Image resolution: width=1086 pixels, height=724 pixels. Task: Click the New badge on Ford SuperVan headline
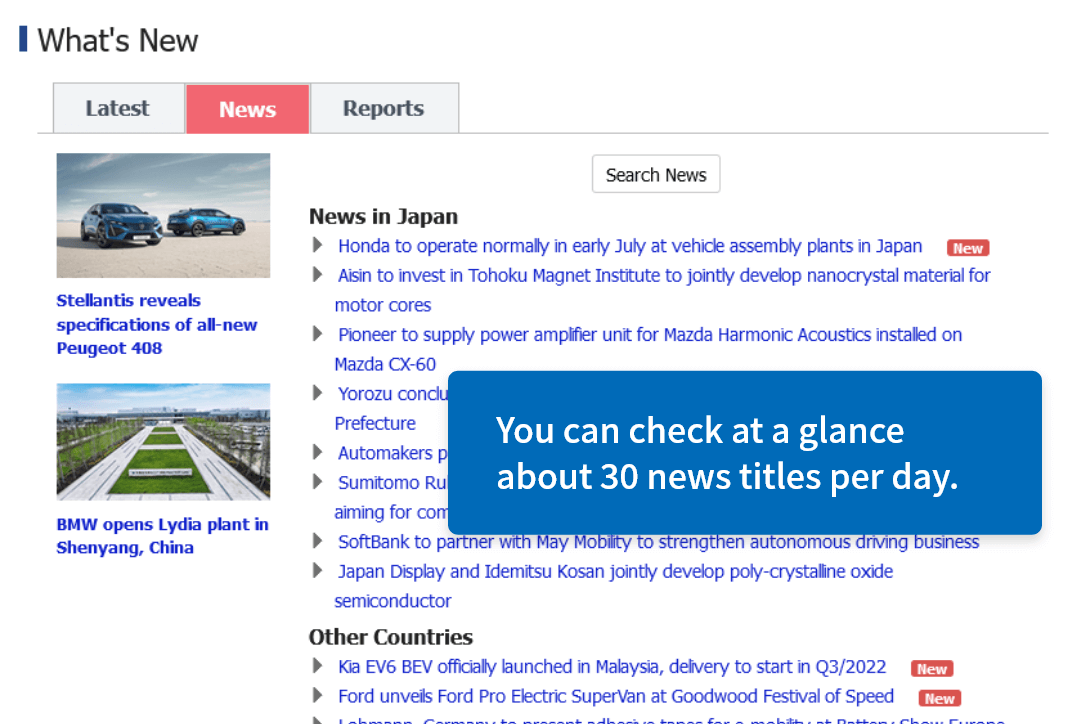939,698
